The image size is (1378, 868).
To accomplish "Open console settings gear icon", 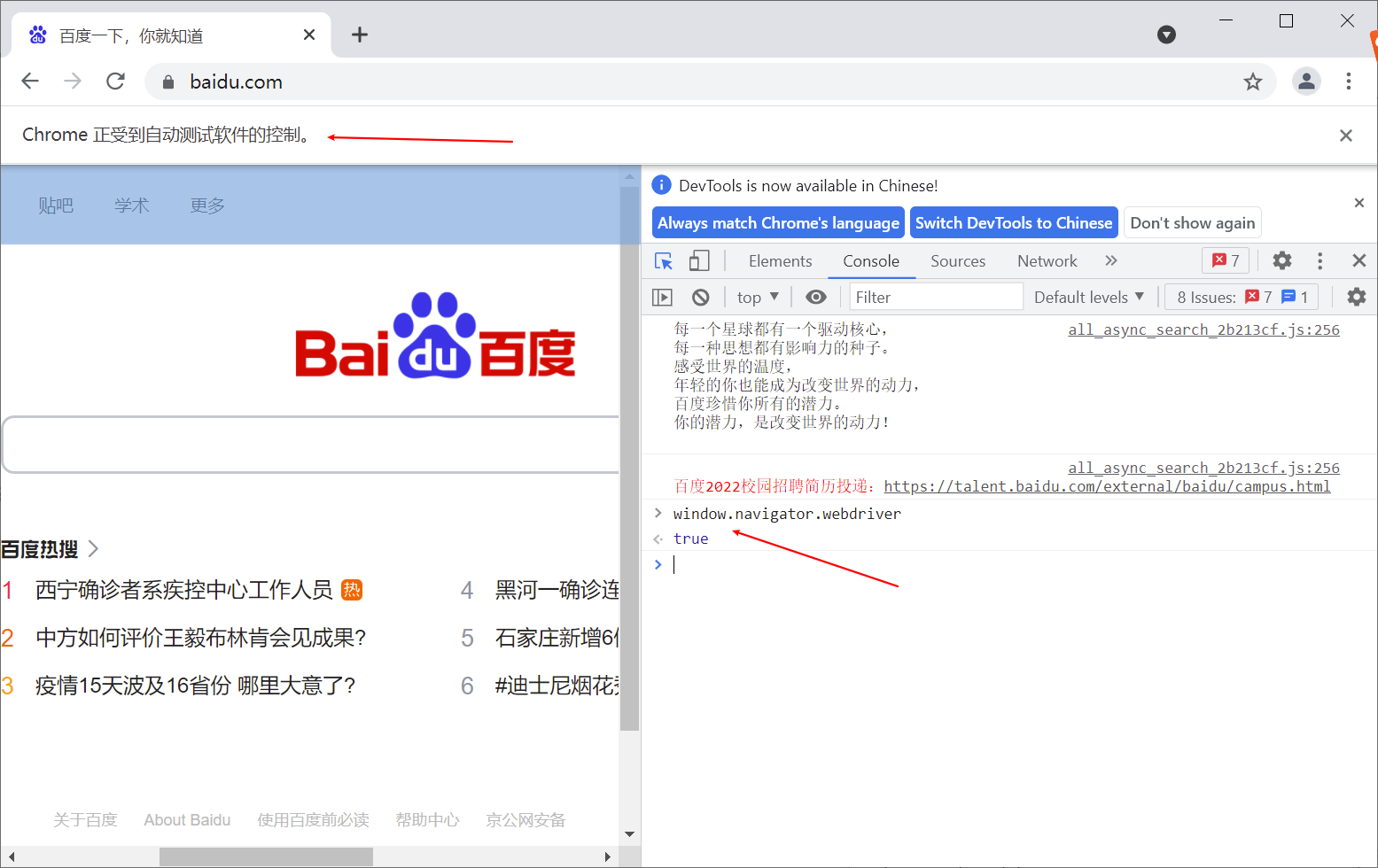I will point(1356,297).
